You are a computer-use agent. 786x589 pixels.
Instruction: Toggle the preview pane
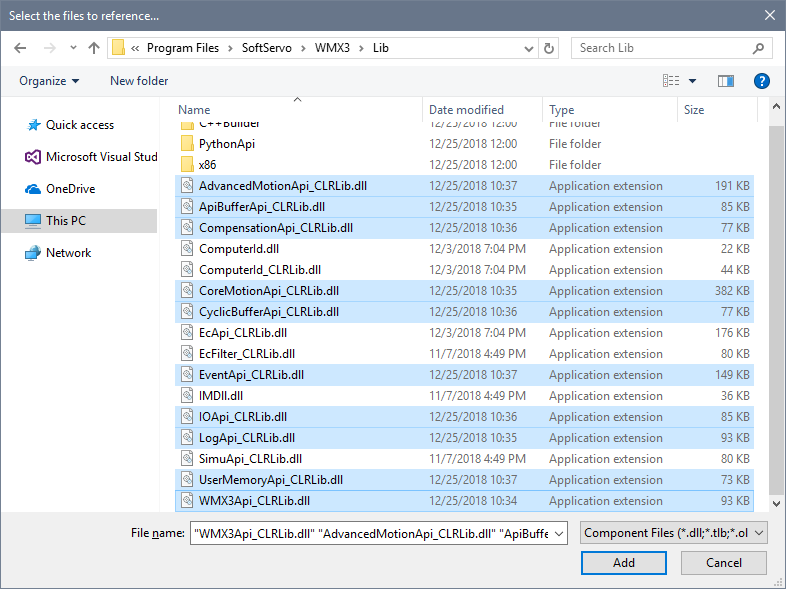[x=725, y=81]
